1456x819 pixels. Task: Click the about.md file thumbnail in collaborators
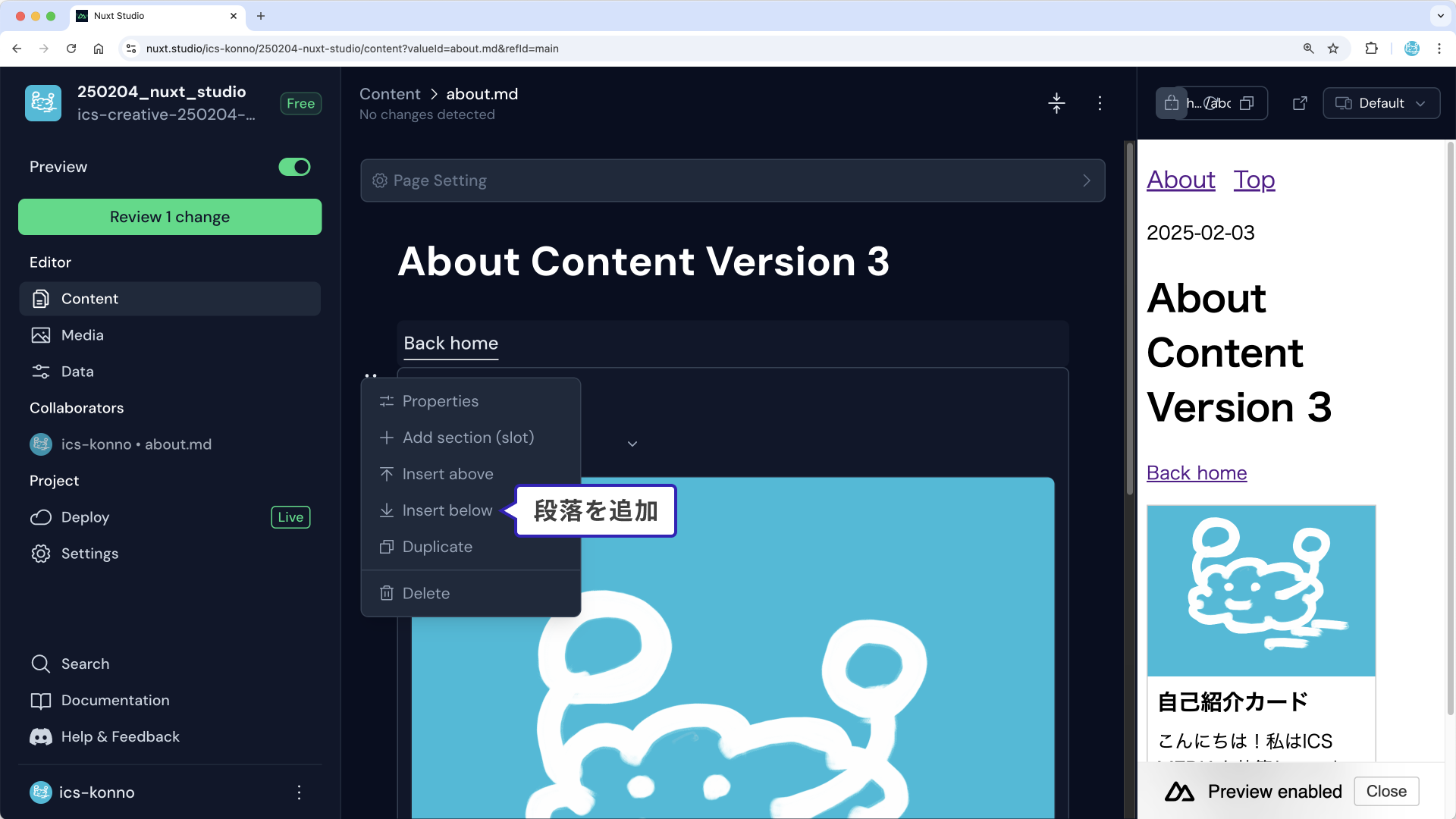[41, 444]
